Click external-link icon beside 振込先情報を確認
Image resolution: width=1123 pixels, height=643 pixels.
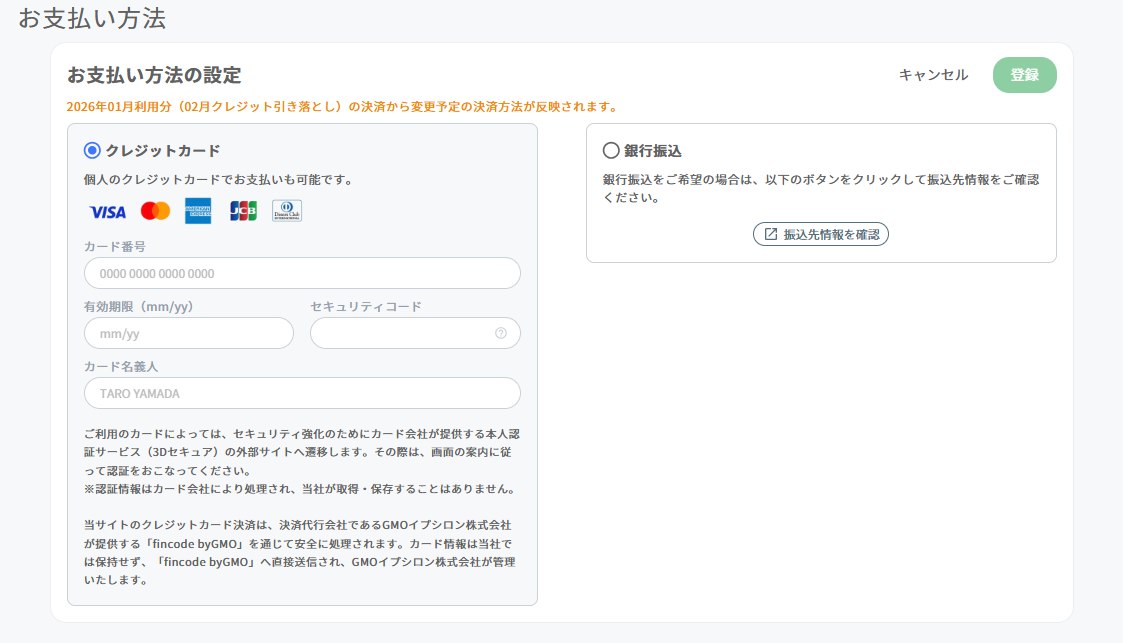click(771, 234)
